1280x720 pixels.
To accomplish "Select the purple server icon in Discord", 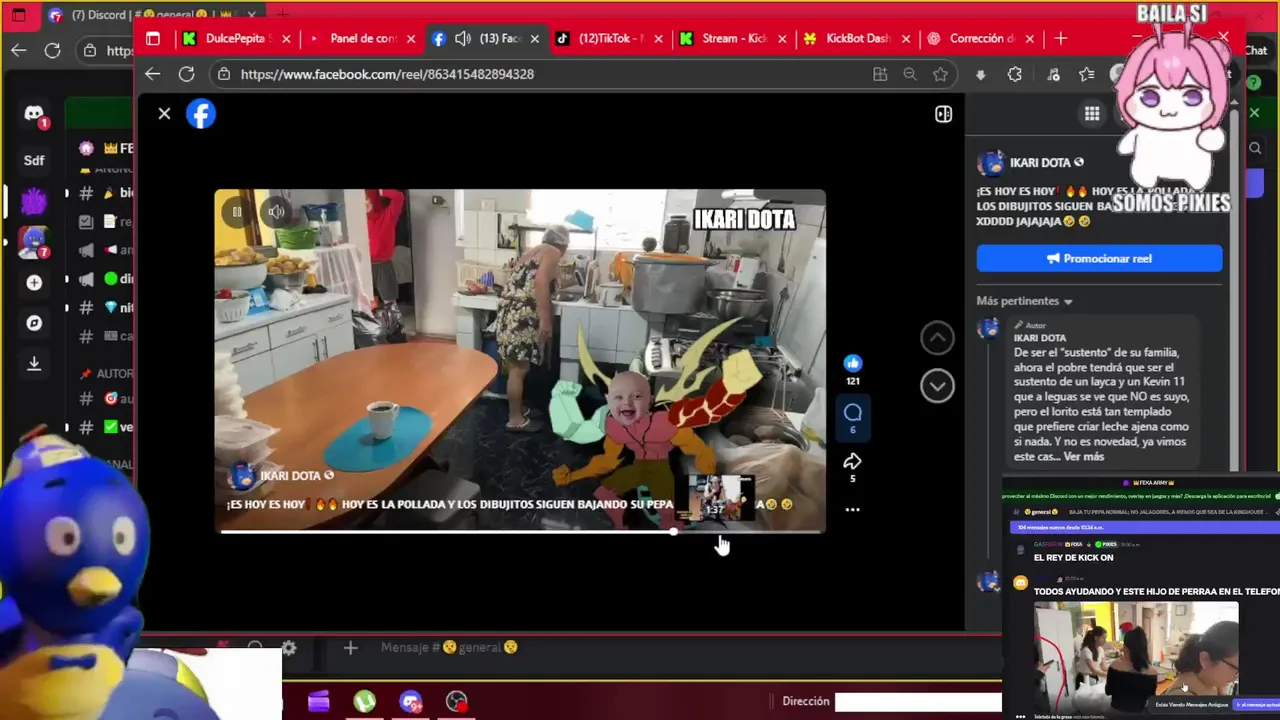I will click(x=34, y=201).
